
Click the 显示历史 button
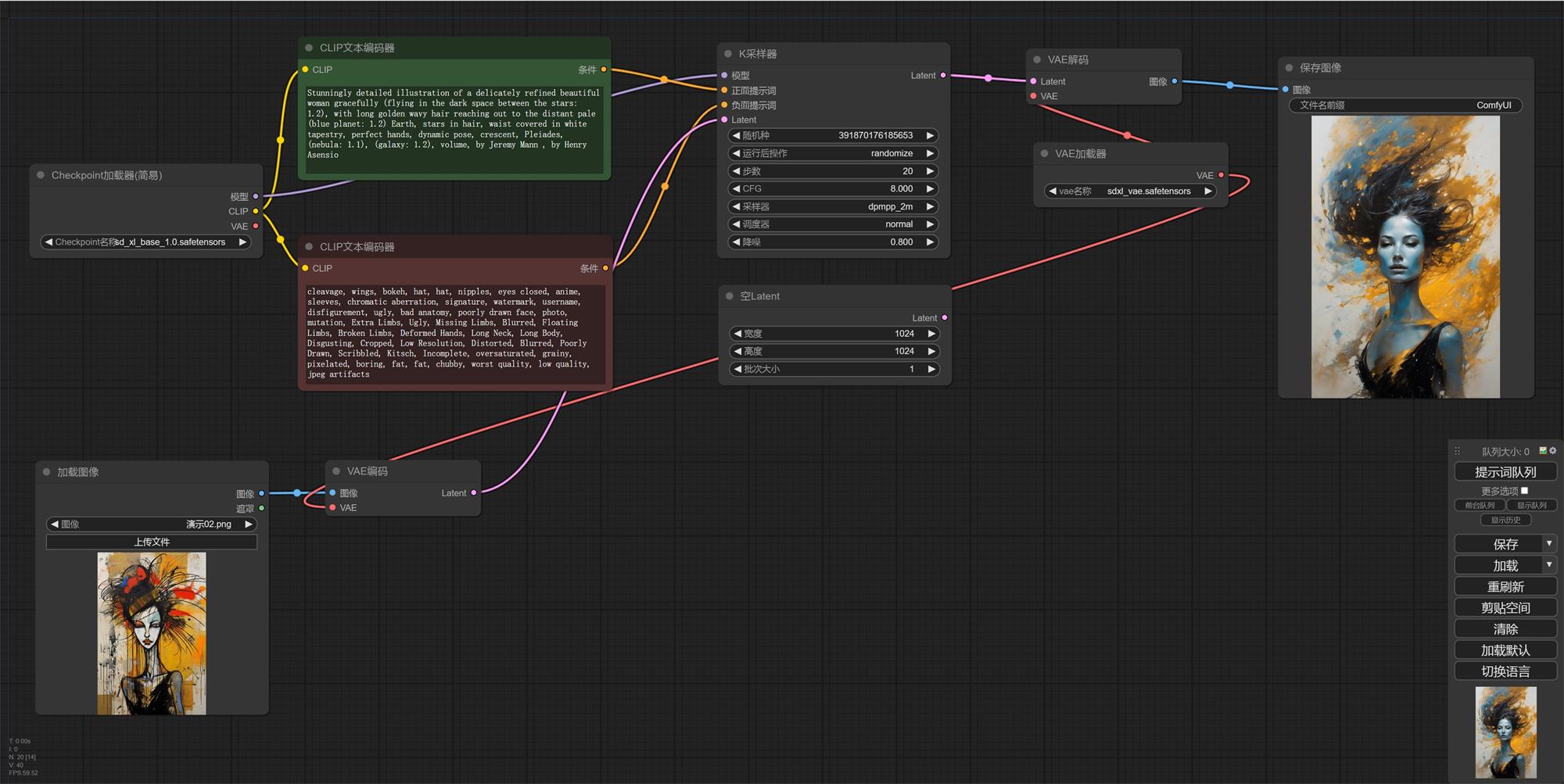tap(1505, 520)
